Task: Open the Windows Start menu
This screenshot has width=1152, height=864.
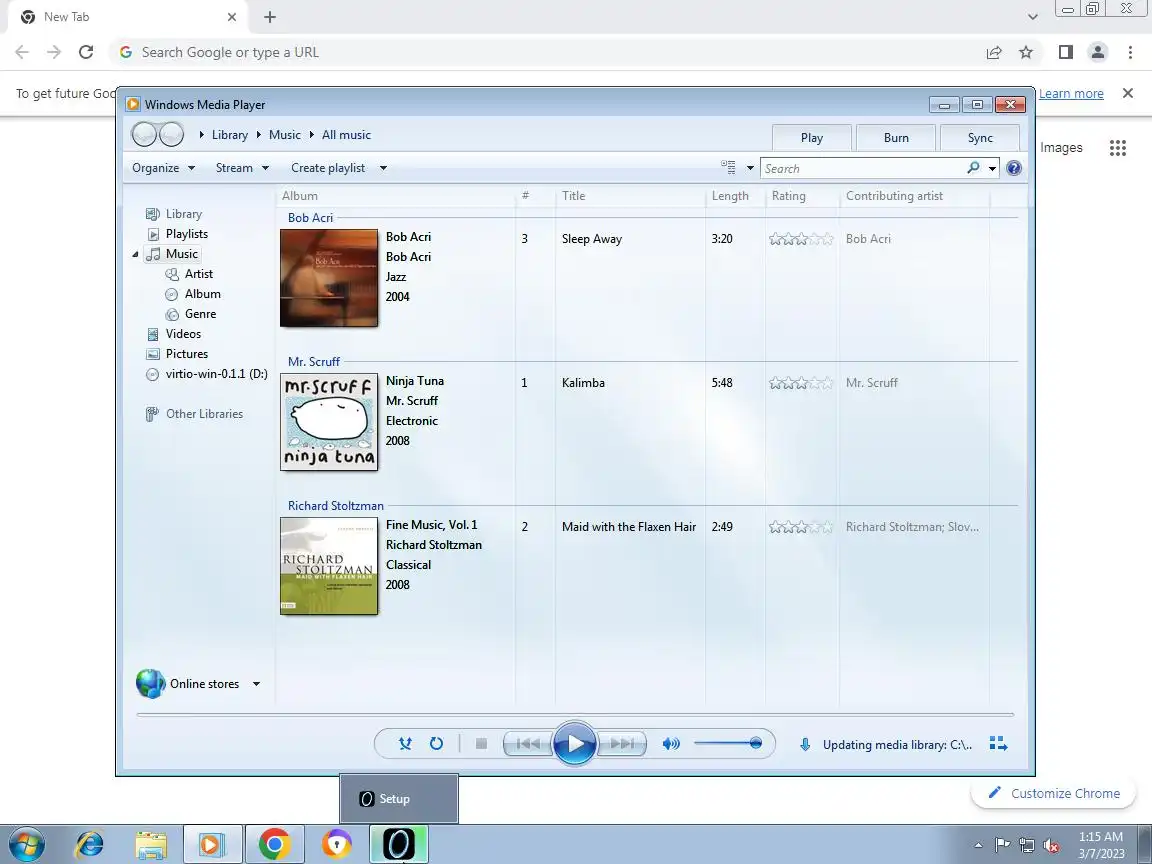Action: (x=26, y=845)
